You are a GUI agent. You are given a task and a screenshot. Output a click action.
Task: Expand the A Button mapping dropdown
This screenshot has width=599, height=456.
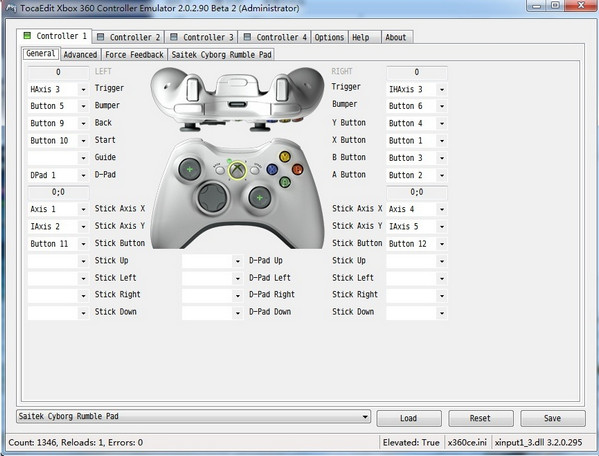pos(442,175)
